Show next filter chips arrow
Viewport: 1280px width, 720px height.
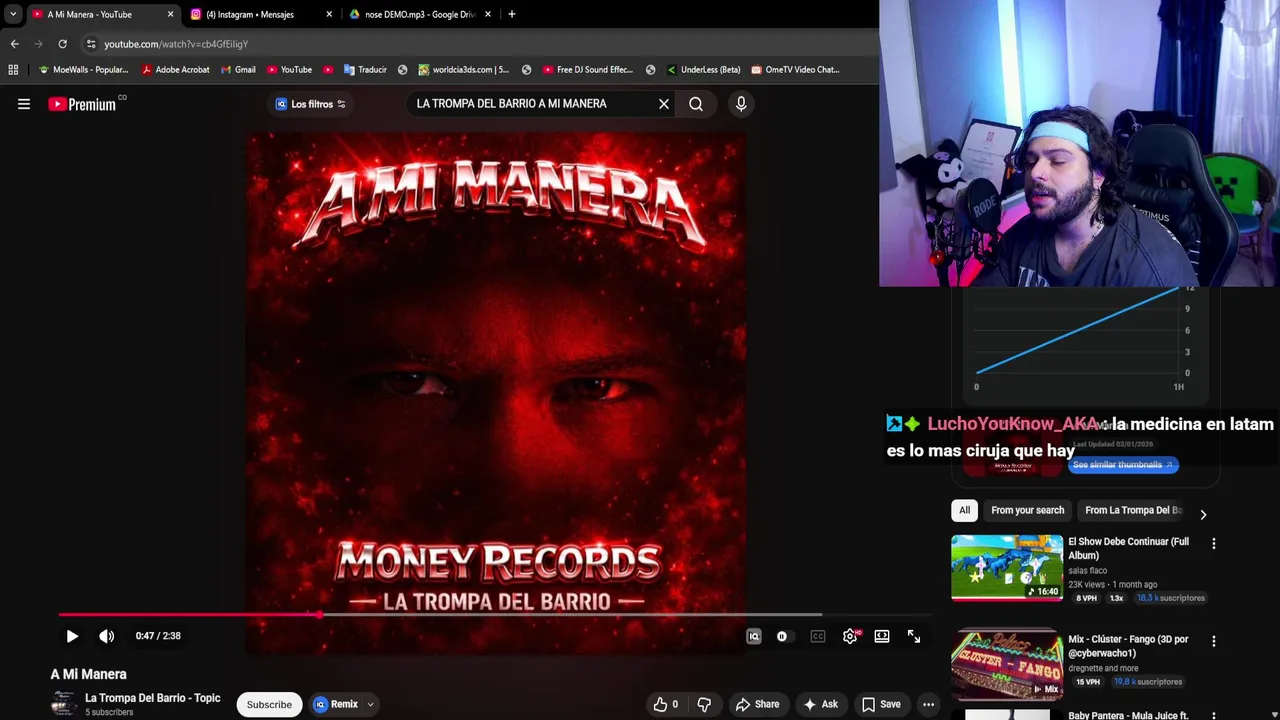tap(1203, 514)
